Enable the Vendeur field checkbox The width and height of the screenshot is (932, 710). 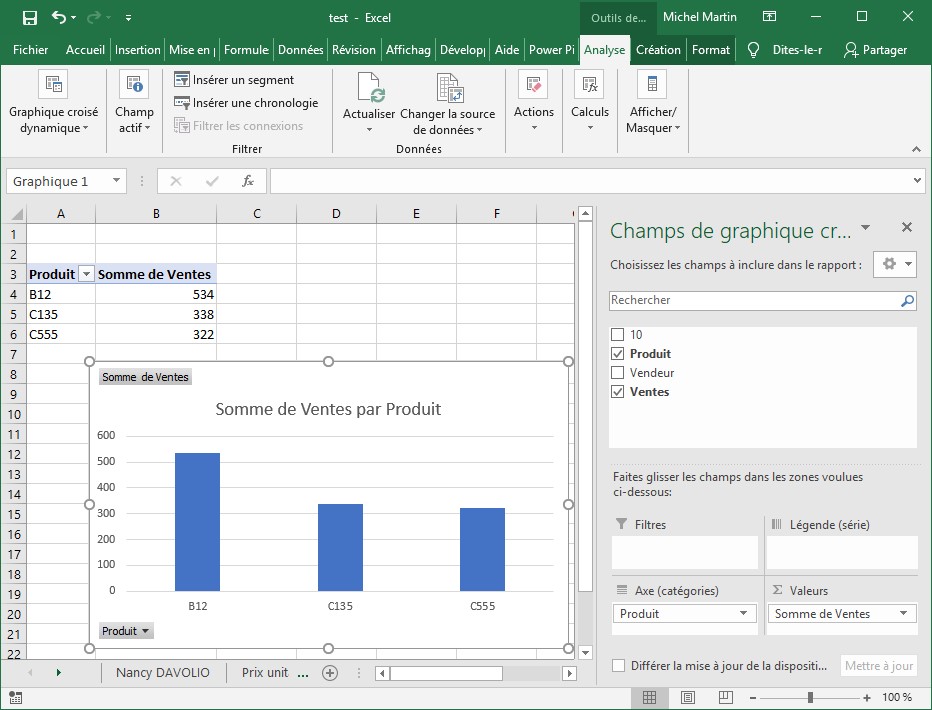[618, 373]
